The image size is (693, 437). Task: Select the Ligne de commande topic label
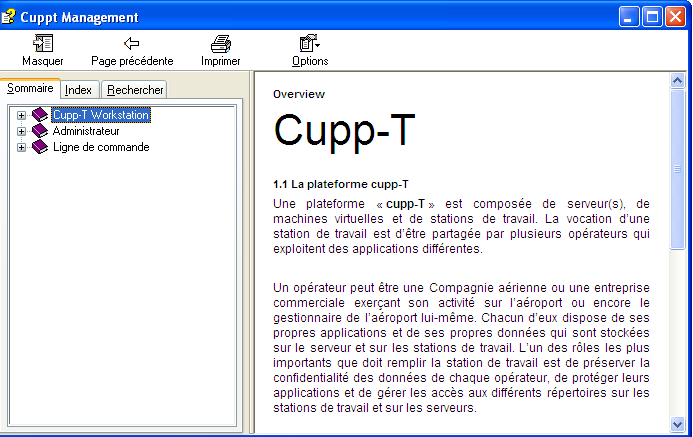pos(101,147)
